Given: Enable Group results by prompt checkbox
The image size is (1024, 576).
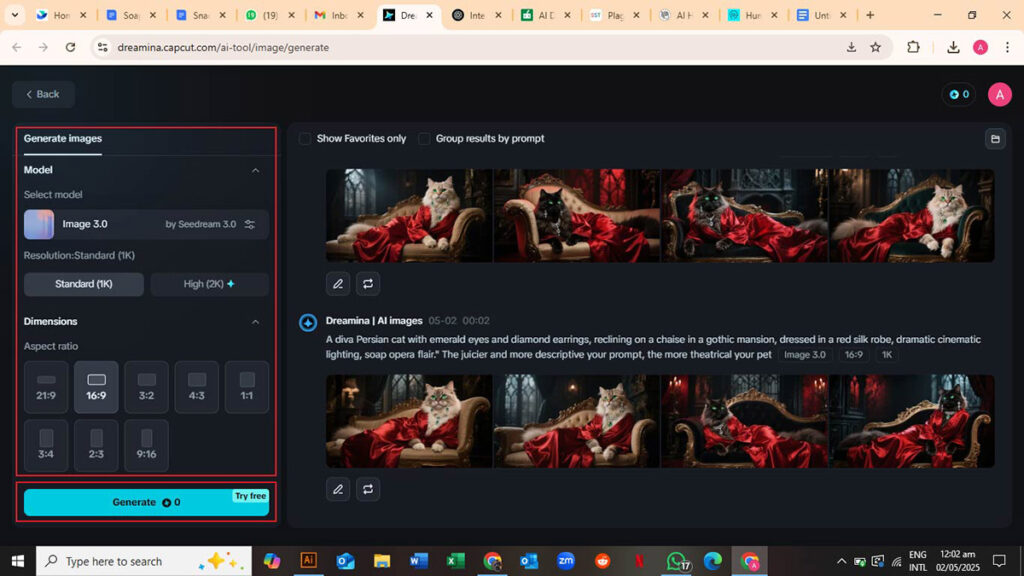Looking at the screenshot, I should [424, 138].
